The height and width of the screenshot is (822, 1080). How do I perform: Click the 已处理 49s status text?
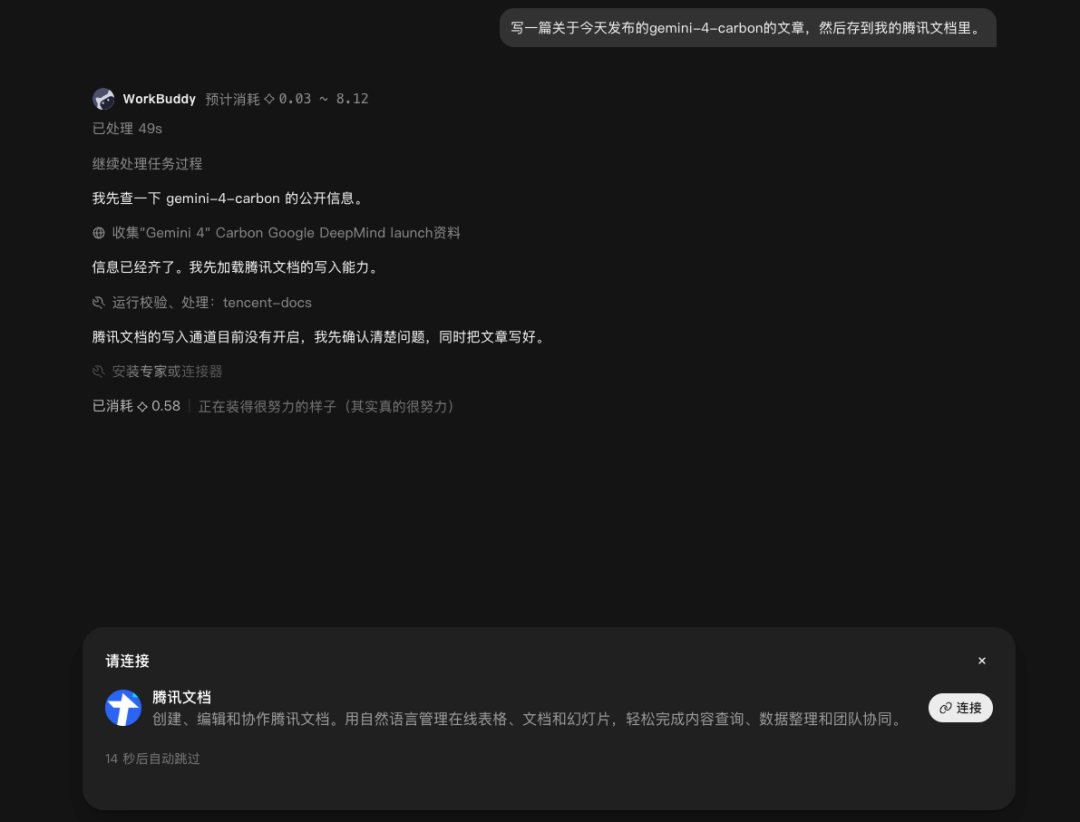127,129
